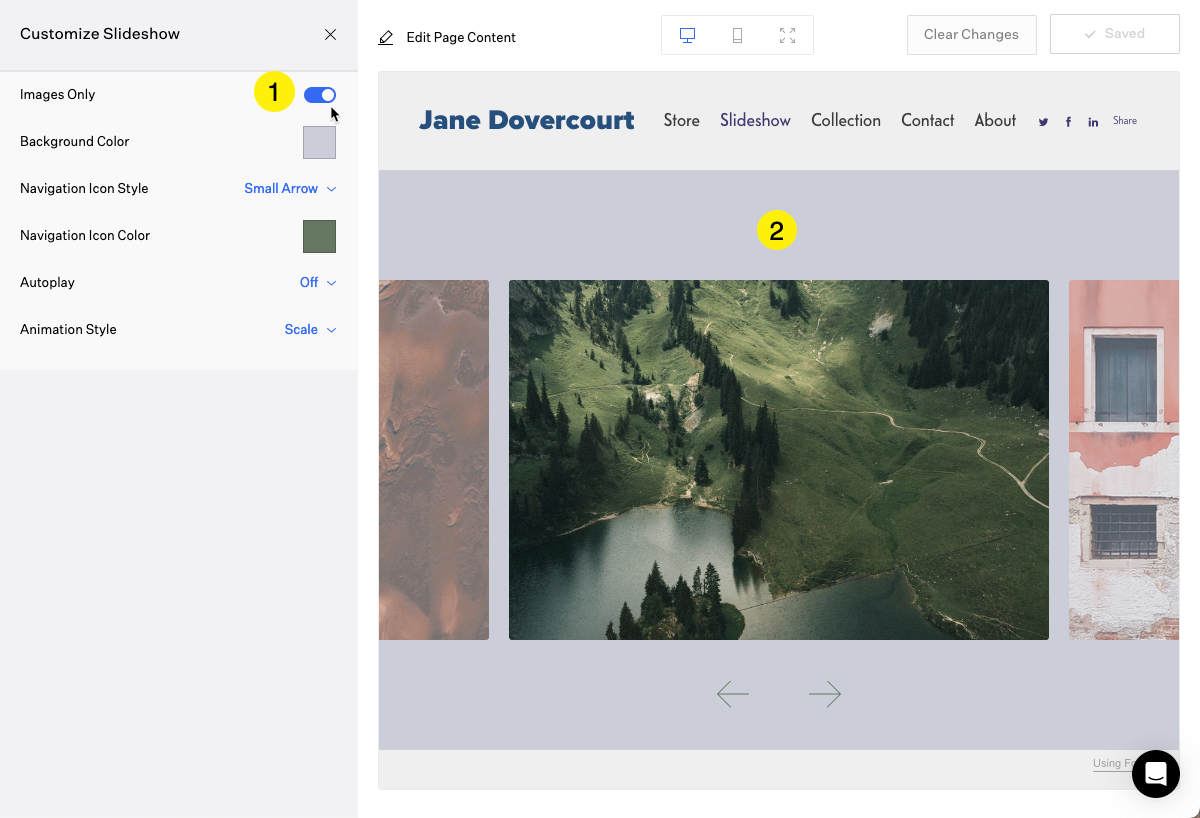
Task: Click the next slide right arrow
Action: (825, 694)
